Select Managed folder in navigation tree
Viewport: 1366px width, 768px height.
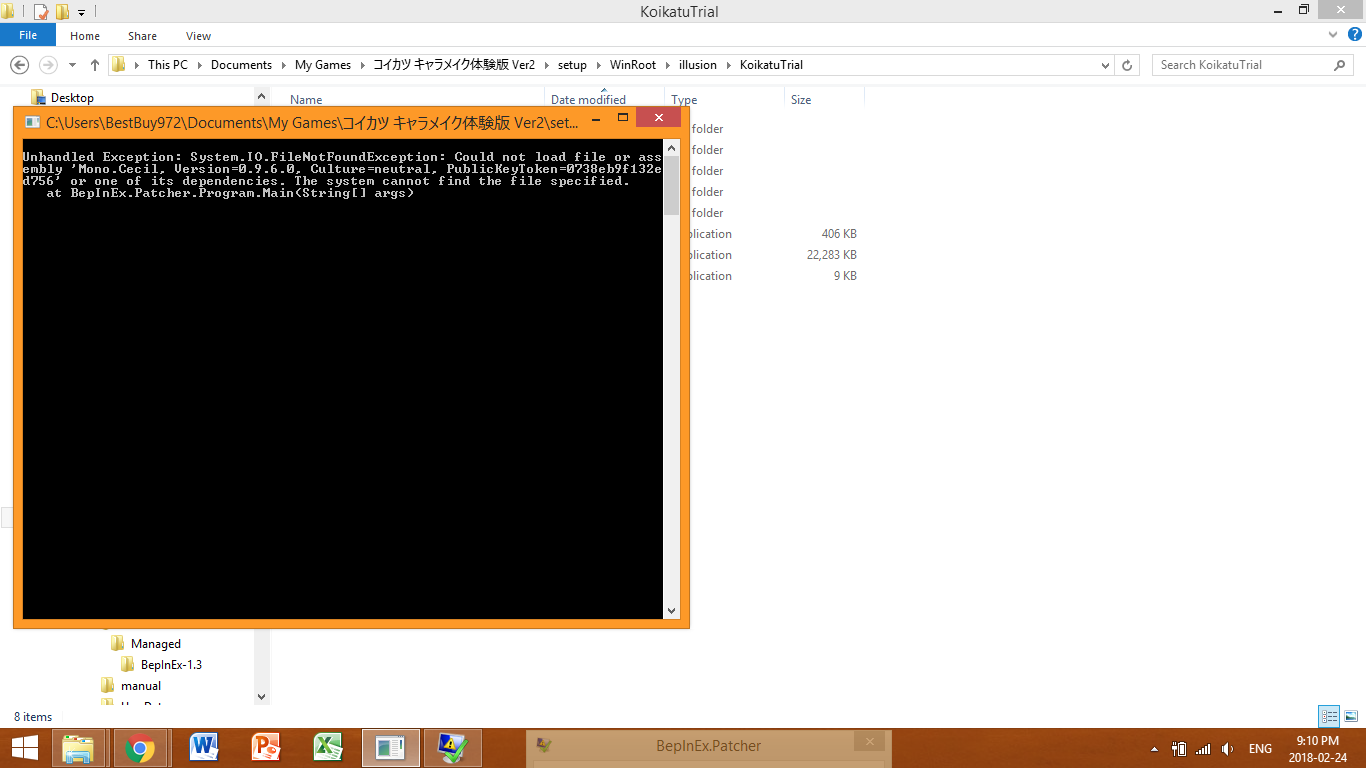tap(156, 644)
